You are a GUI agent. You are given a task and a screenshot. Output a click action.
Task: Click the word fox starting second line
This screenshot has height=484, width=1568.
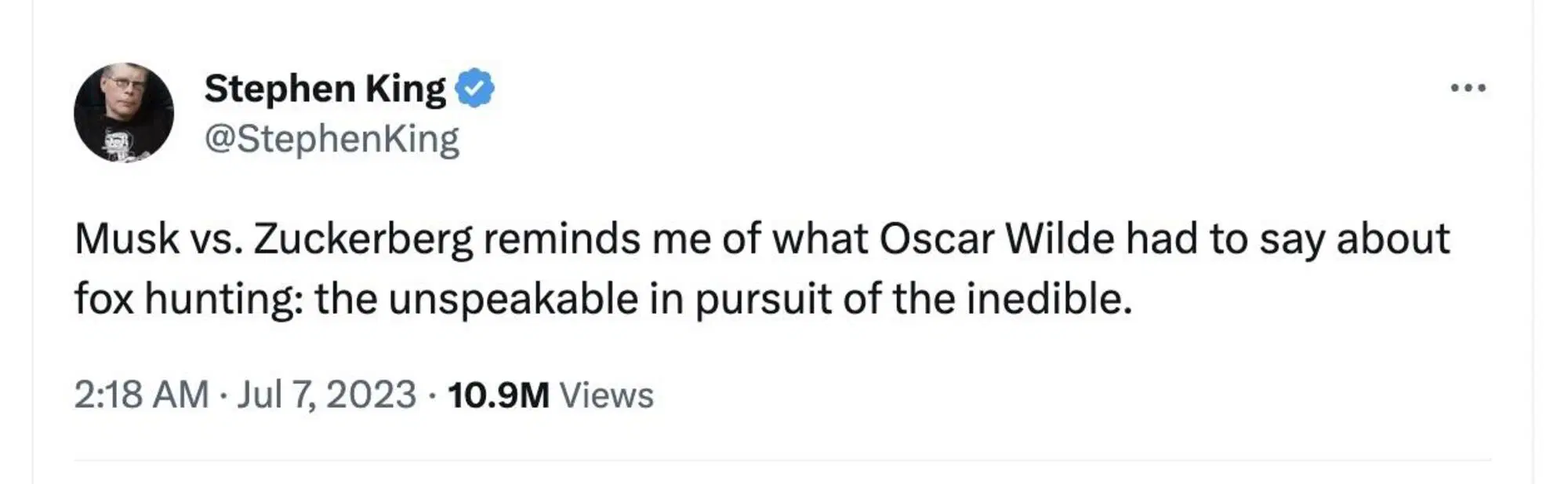pos(103,300)
